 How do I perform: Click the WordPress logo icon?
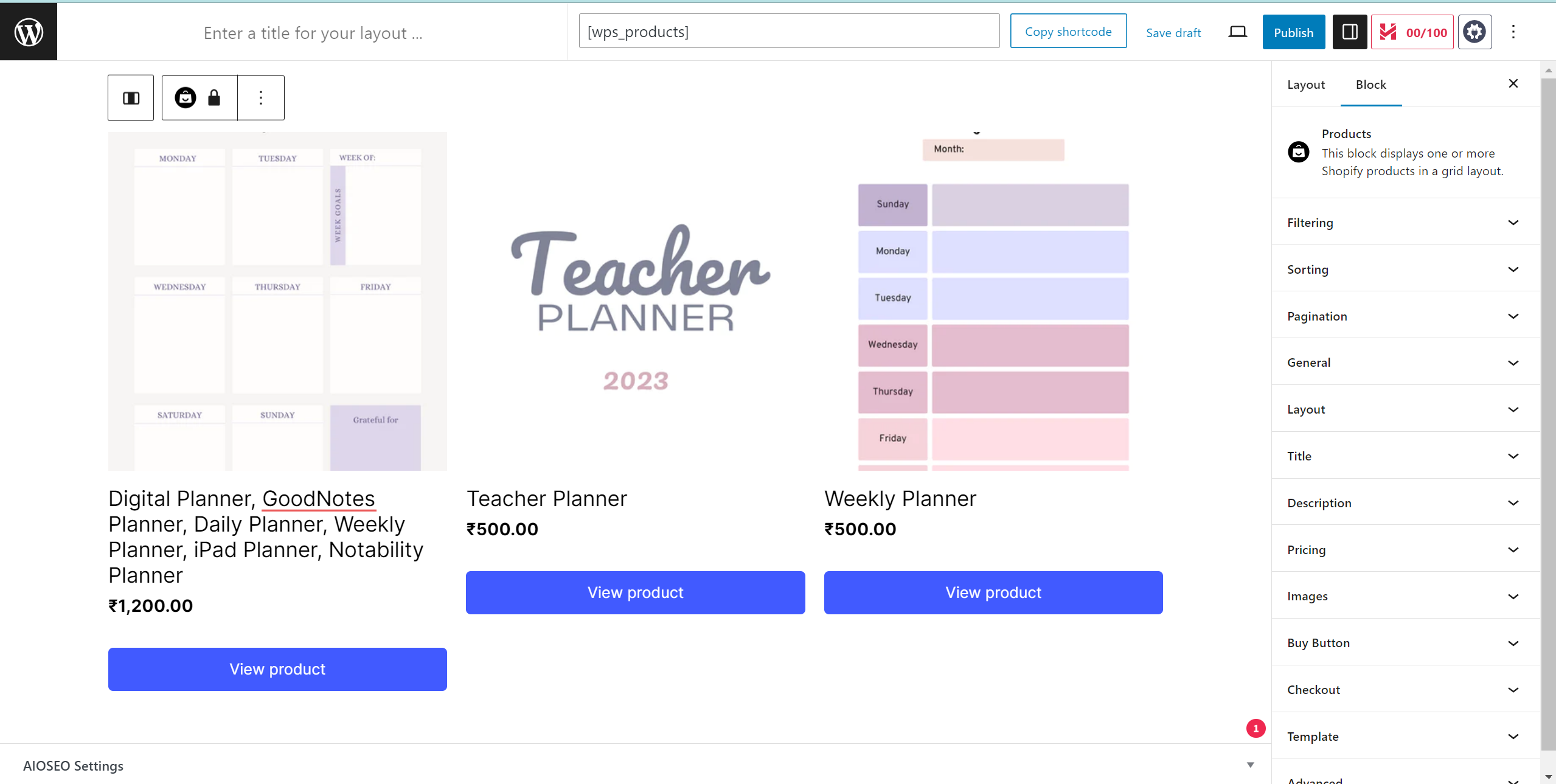tap(28, 31)
